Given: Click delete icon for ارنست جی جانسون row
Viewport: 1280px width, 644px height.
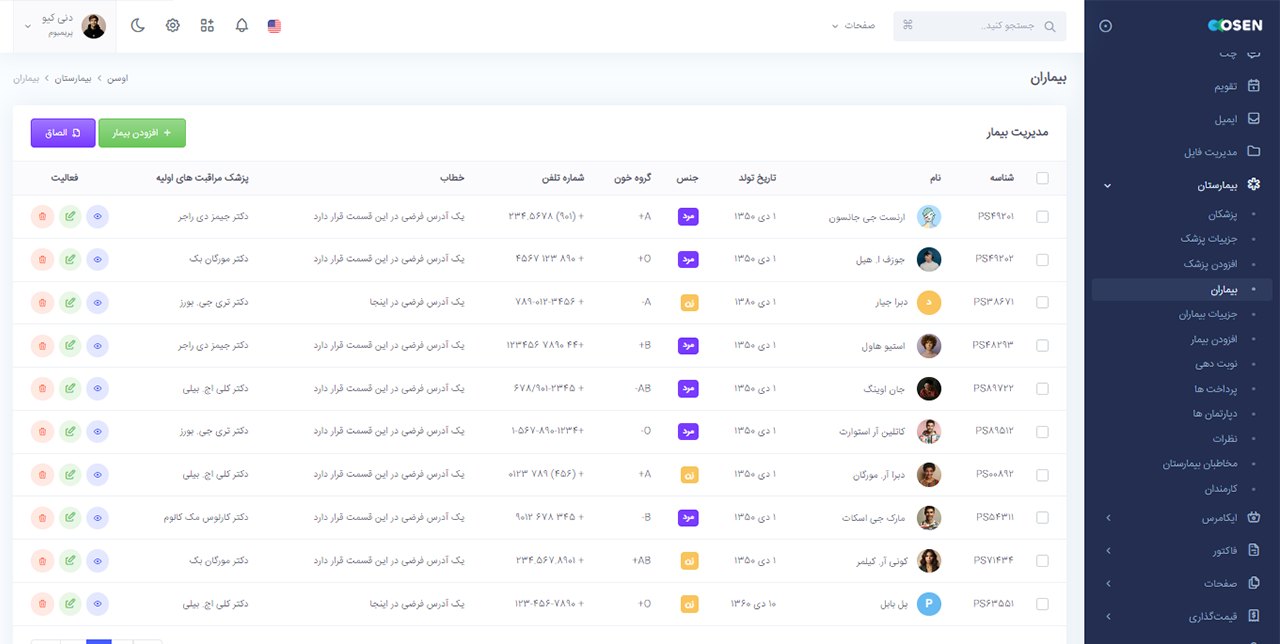Looking at the screenshot, I should tap(42, 216).
